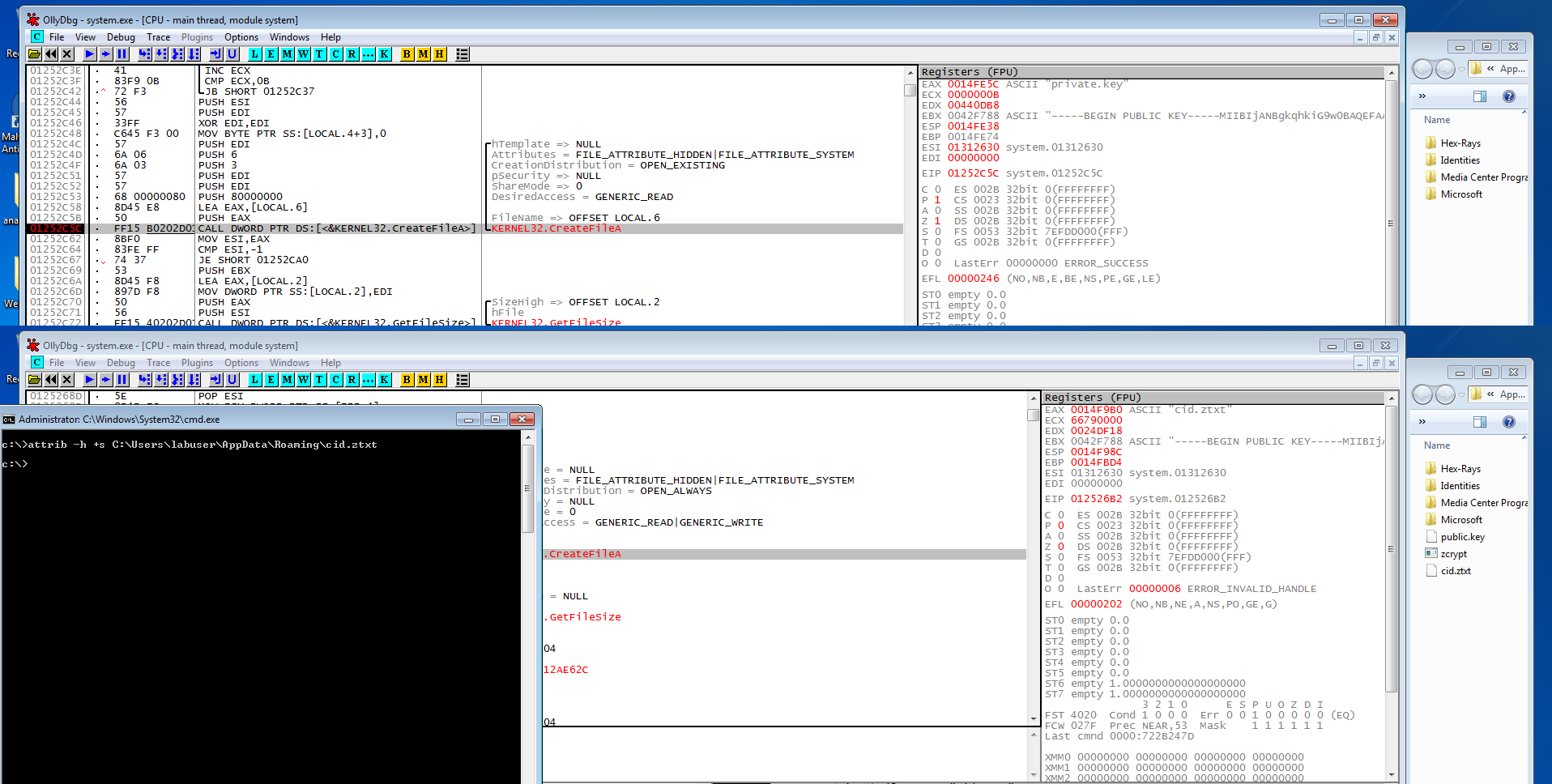Open Debug menu in top OllyDbg window
This screenshot has height=784, width=1552.
pyautogui.click(x=121, y=37)
